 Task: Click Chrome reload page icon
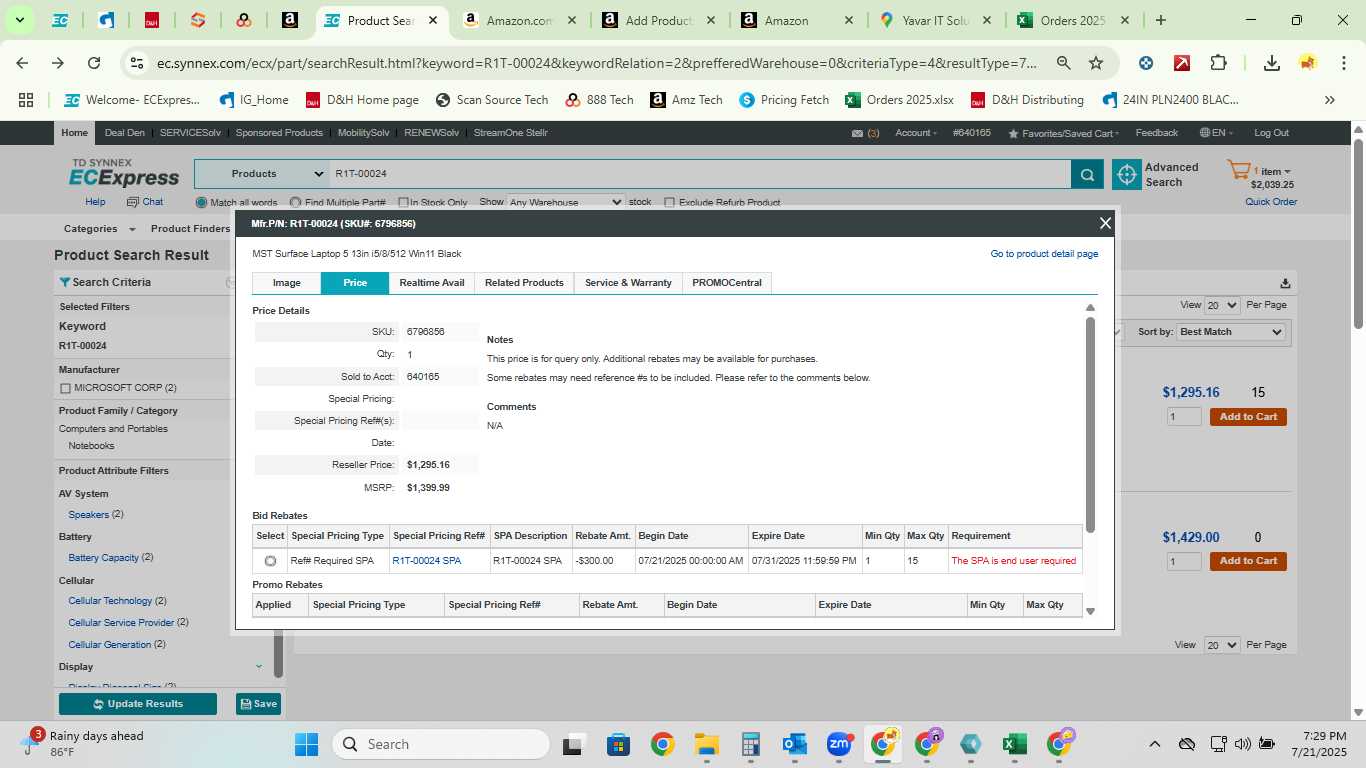pos(94,63)
